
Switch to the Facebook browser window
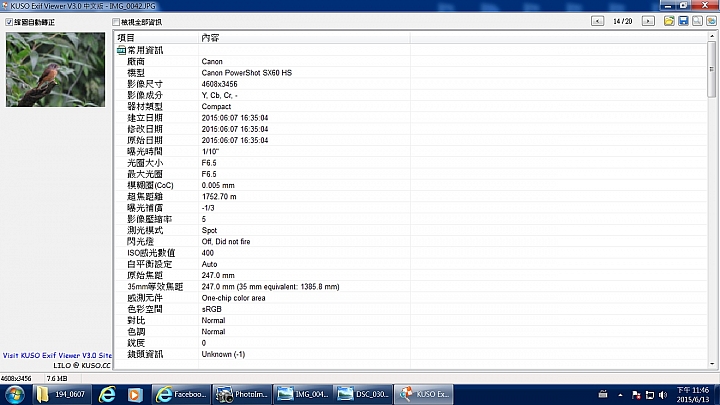click(181, 394)
